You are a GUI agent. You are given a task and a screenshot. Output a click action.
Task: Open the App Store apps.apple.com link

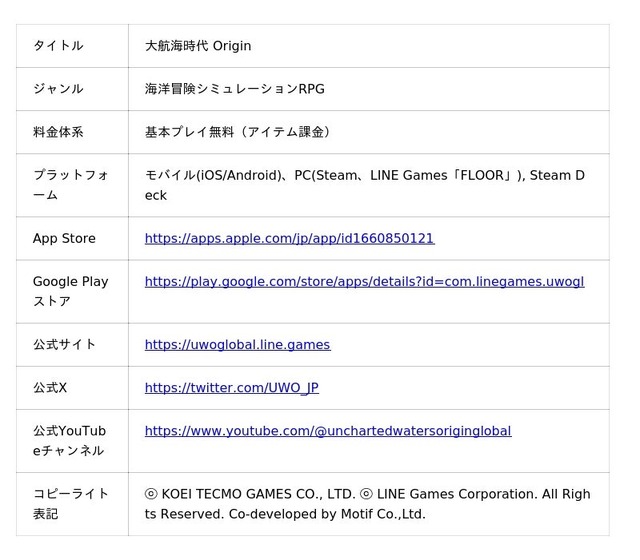coord(289,238)
